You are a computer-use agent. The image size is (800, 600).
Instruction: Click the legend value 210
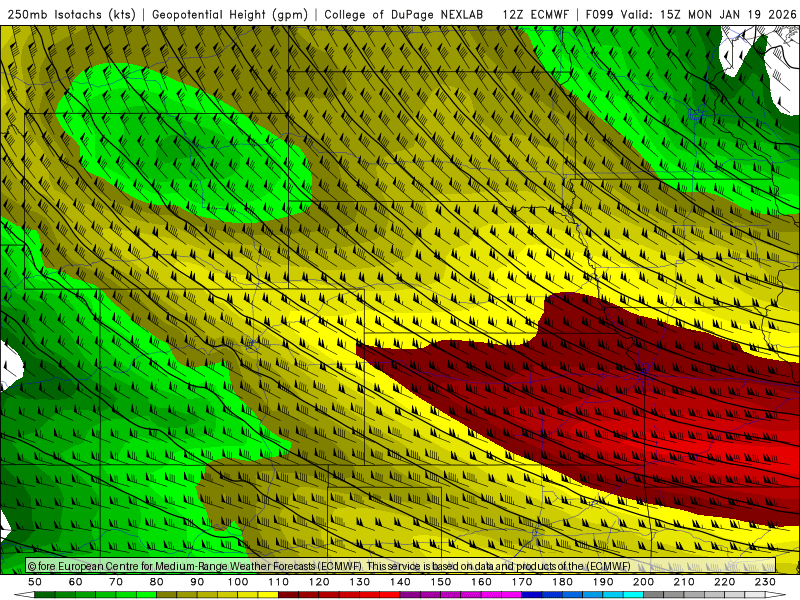(684, 582)
